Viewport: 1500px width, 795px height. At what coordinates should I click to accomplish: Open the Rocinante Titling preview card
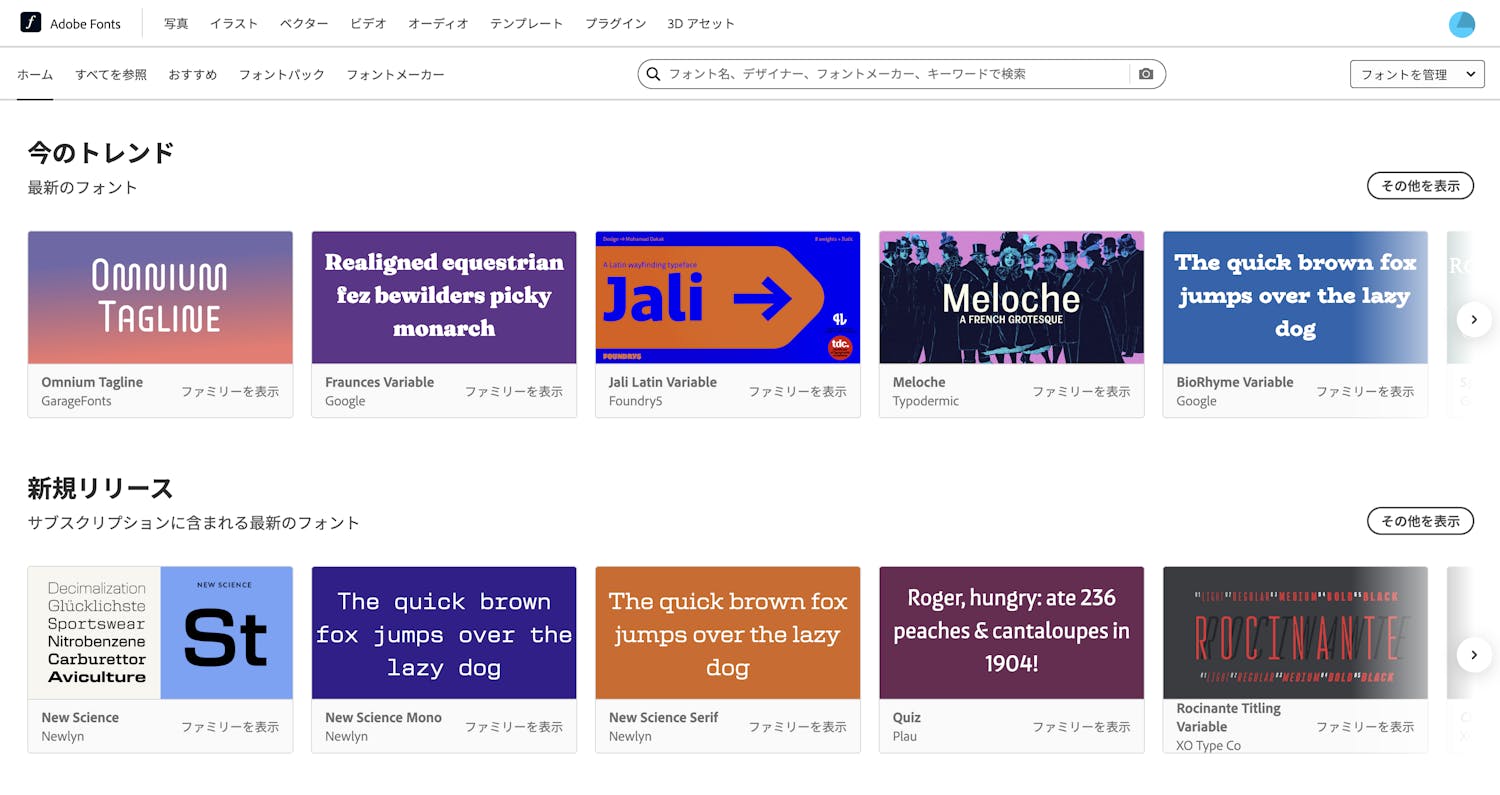1295,633
